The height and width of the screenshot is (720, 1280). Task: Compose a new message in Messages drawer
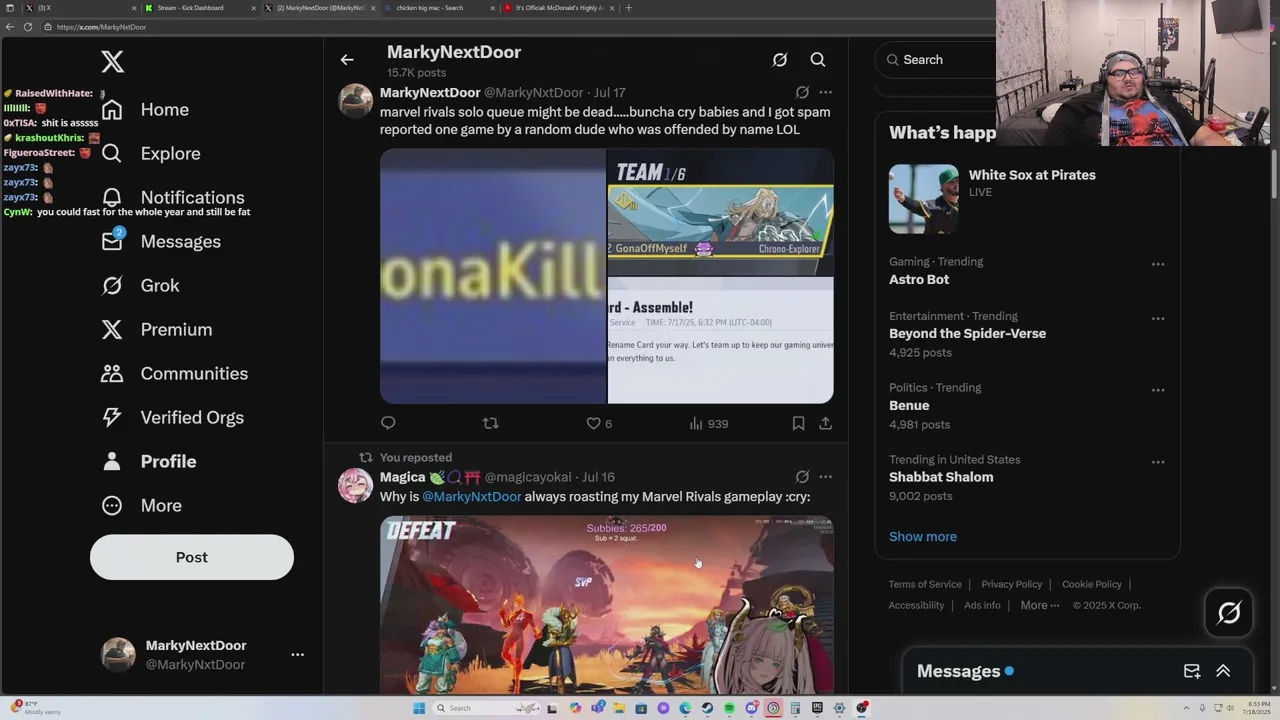[x=1192, y=671]
